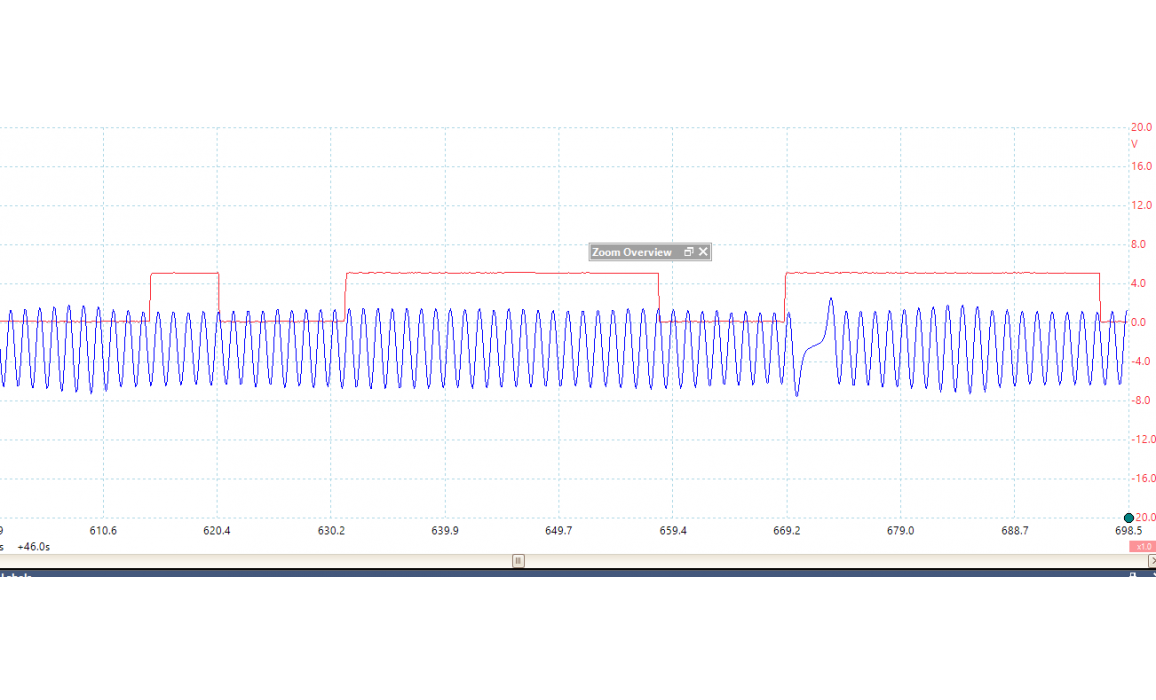Restore the Zoom Overview floating panel
This screenshot has width=1156, height=700.
coord(688,253)
